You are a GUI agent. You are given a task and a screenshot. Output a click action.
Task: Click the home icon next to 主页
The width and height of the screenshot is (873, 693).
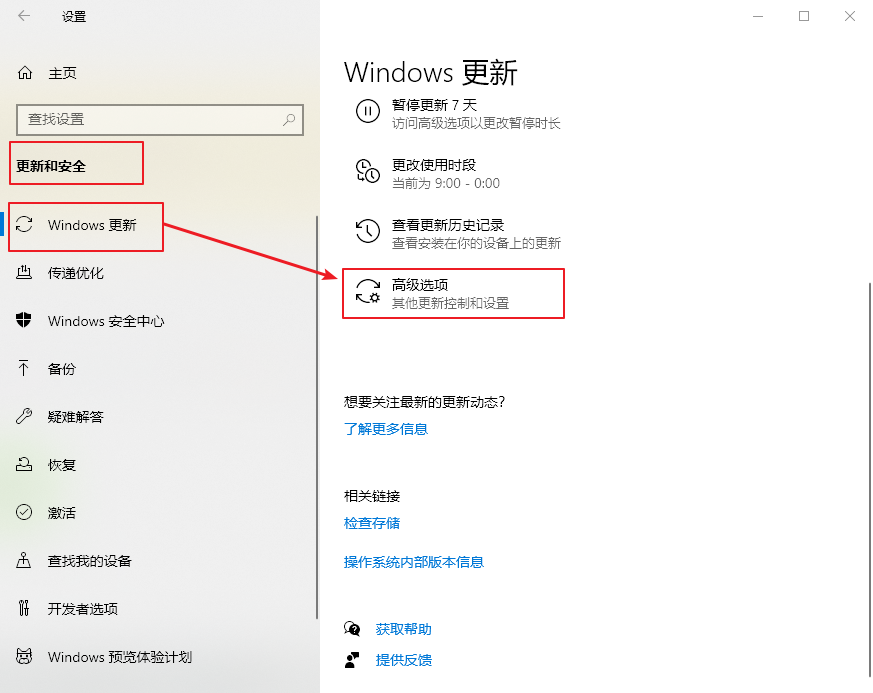pyautogui.click(x=24, y=72)
